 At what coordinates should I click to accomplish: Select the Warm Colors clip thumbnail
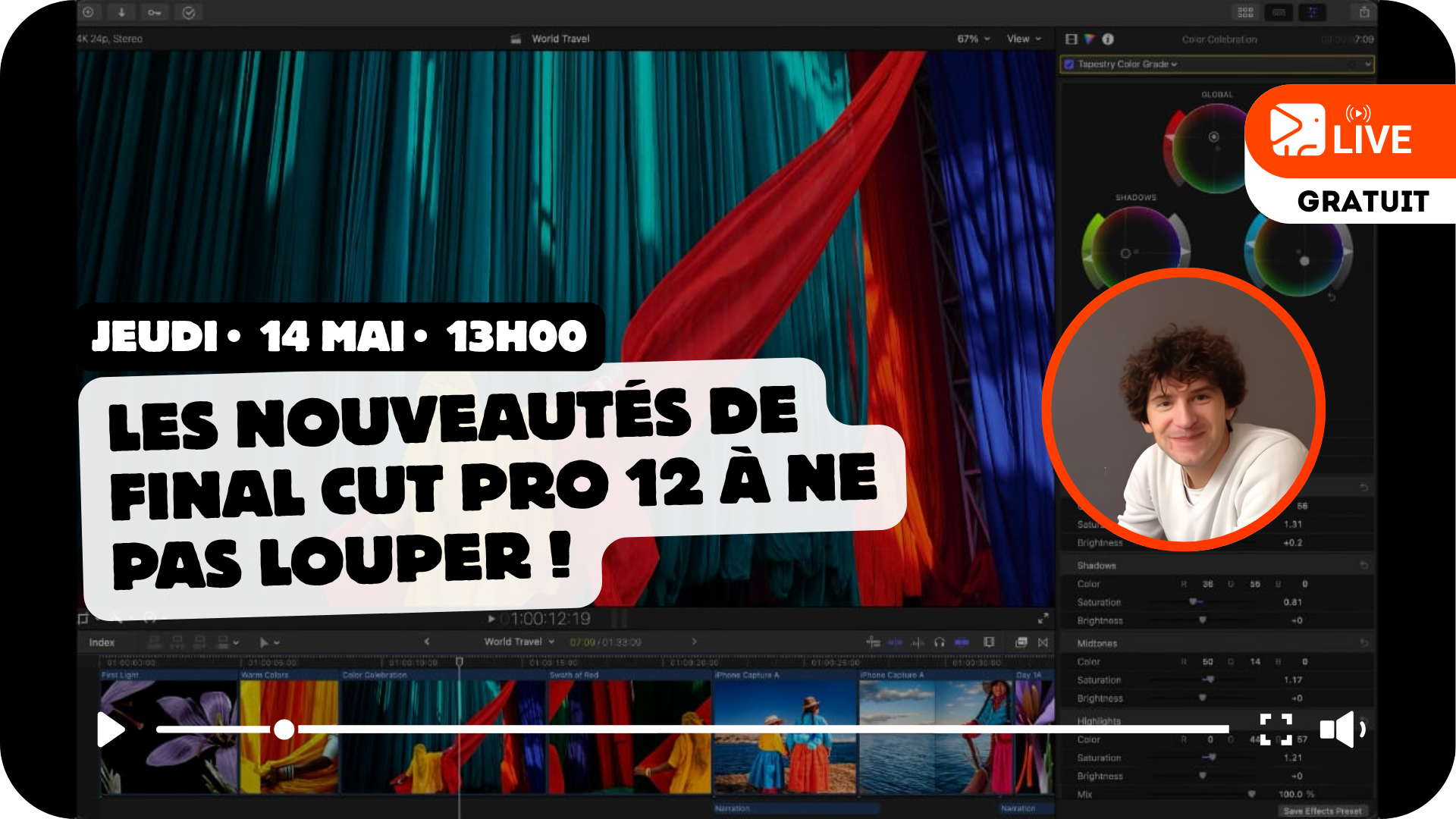pyautogui.click(x=289, y=736)
